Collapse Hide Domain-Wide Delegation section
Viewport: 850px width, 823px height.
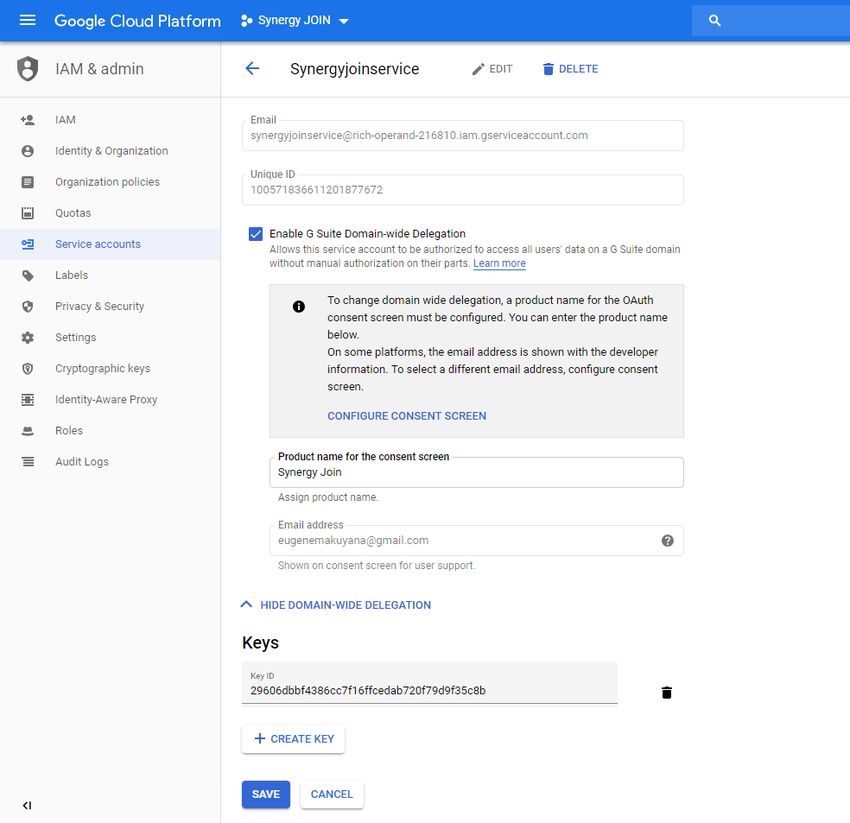pyautogui.click(x=336, y=605)
